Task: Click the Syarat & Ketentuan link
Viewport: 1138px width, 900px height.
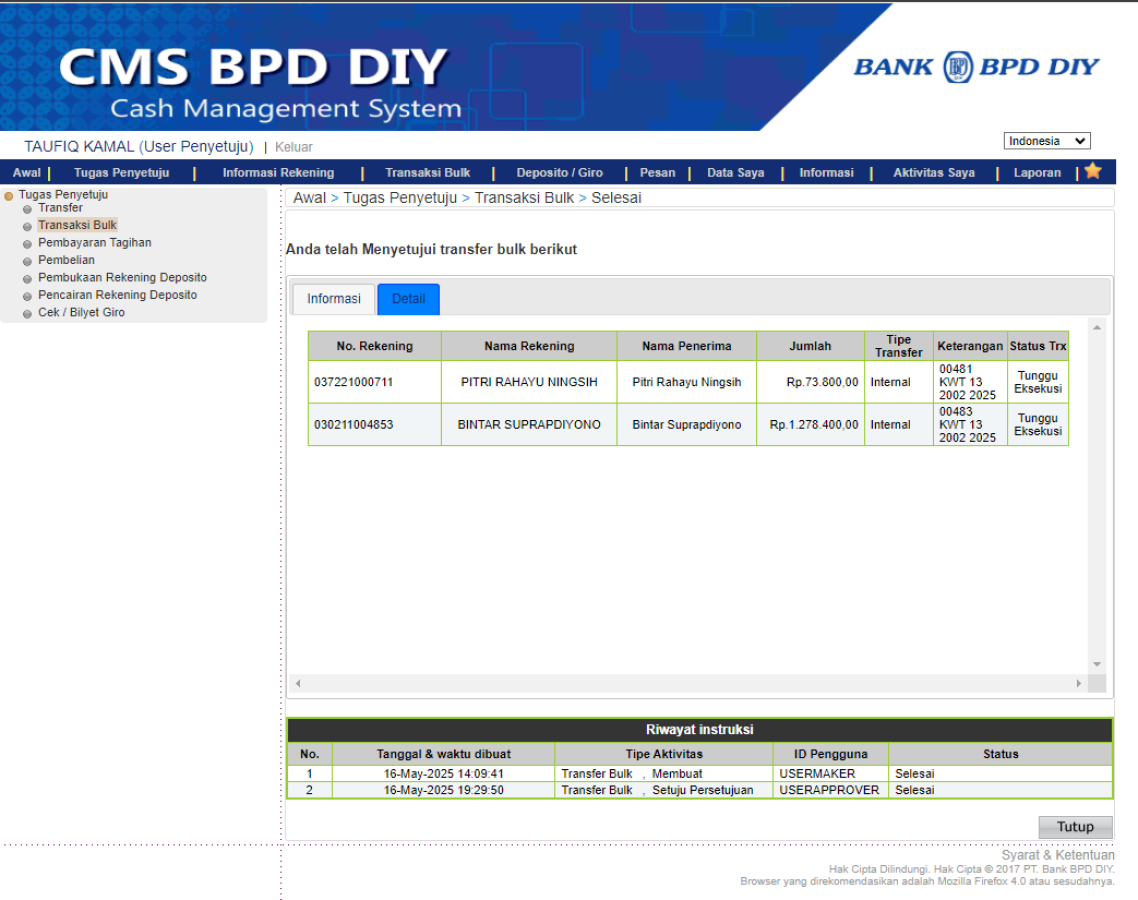Action: pyautogui.click(x=1057, y=855)
